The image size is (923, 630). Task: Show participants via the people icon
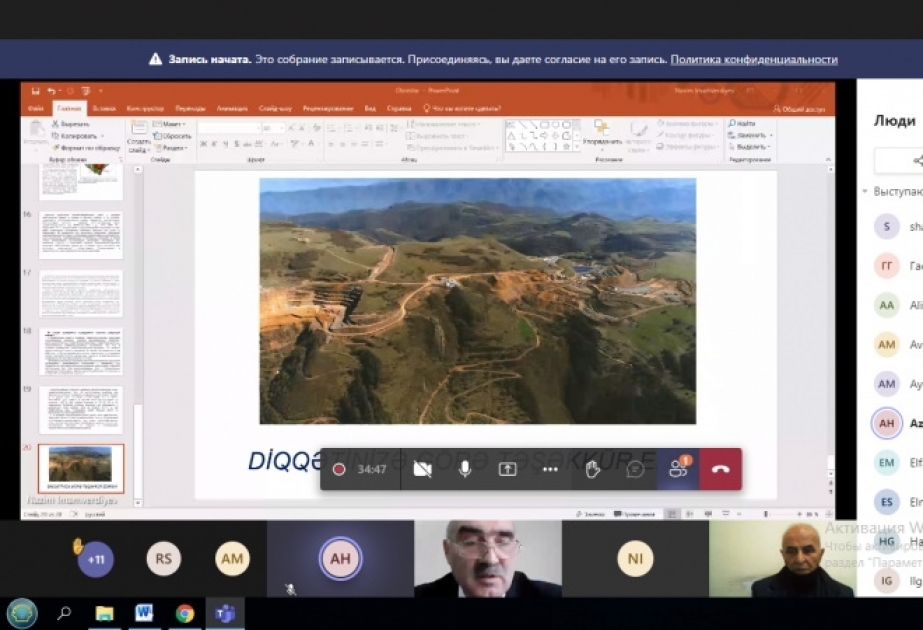(678, 469)
